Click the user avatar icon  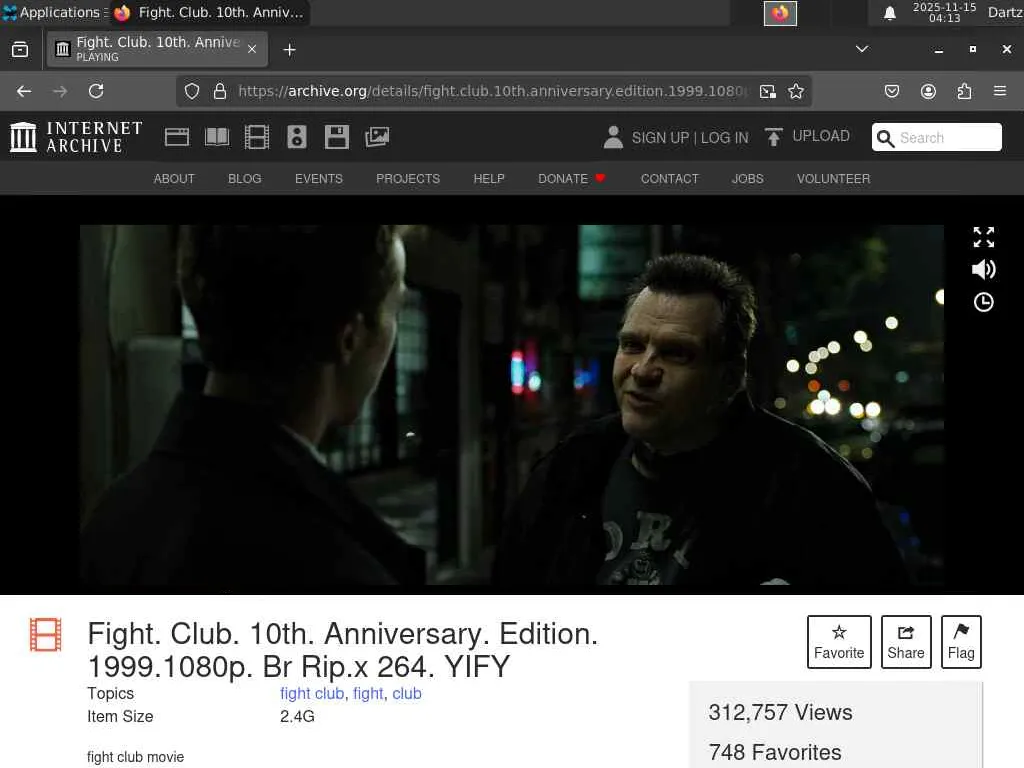pos(613,137)
